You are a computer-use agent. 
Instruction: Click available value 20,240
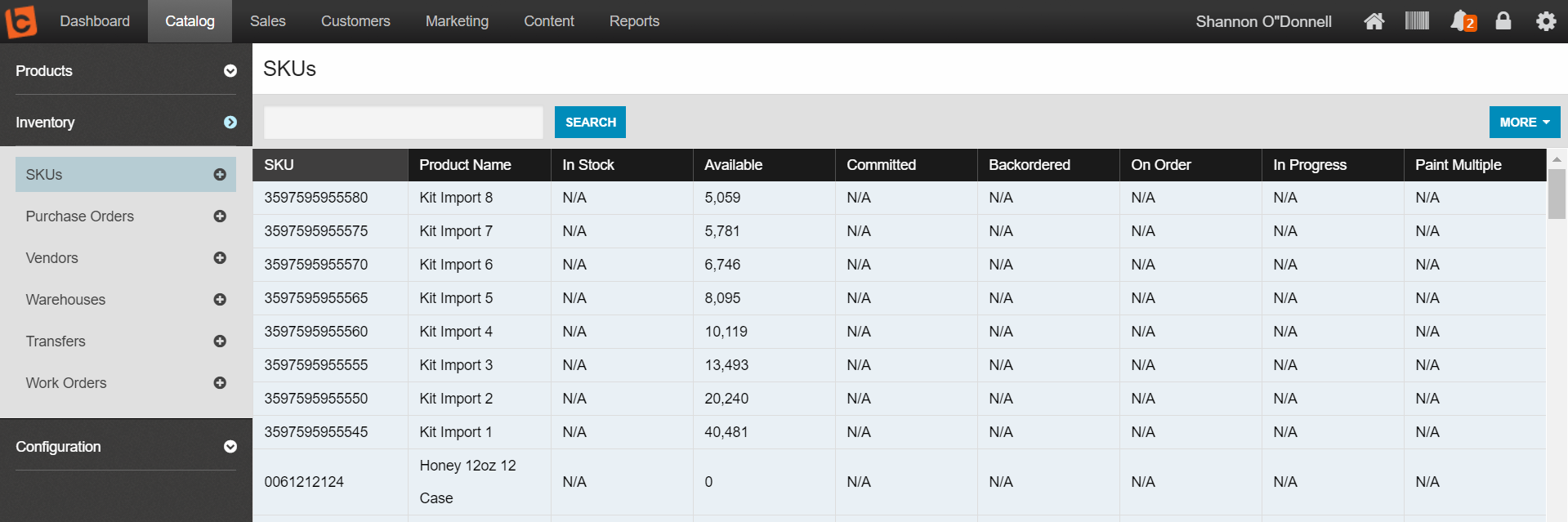click(x=726, y=399)
